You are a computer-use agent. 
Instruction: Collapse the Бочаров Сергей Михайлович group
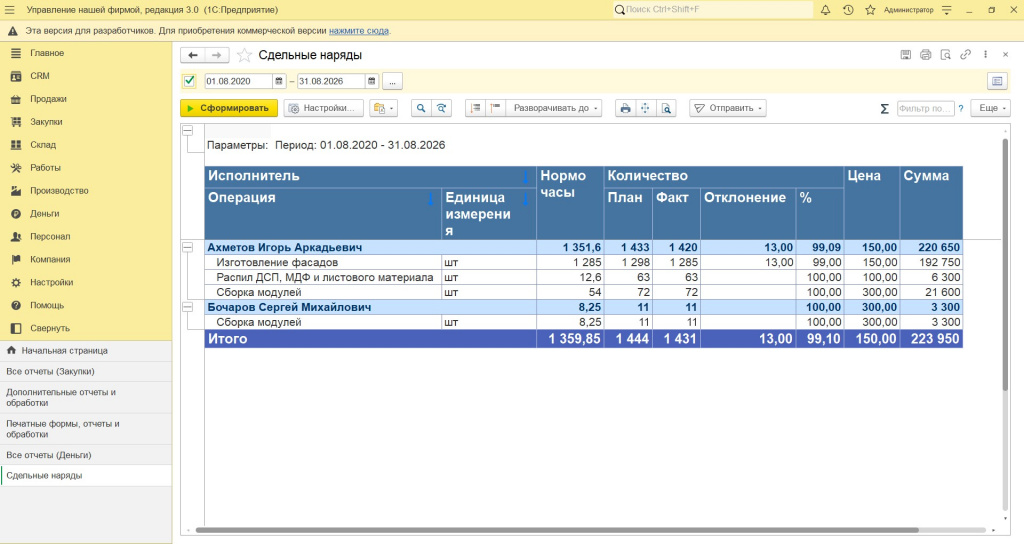[x=187, y=307]
